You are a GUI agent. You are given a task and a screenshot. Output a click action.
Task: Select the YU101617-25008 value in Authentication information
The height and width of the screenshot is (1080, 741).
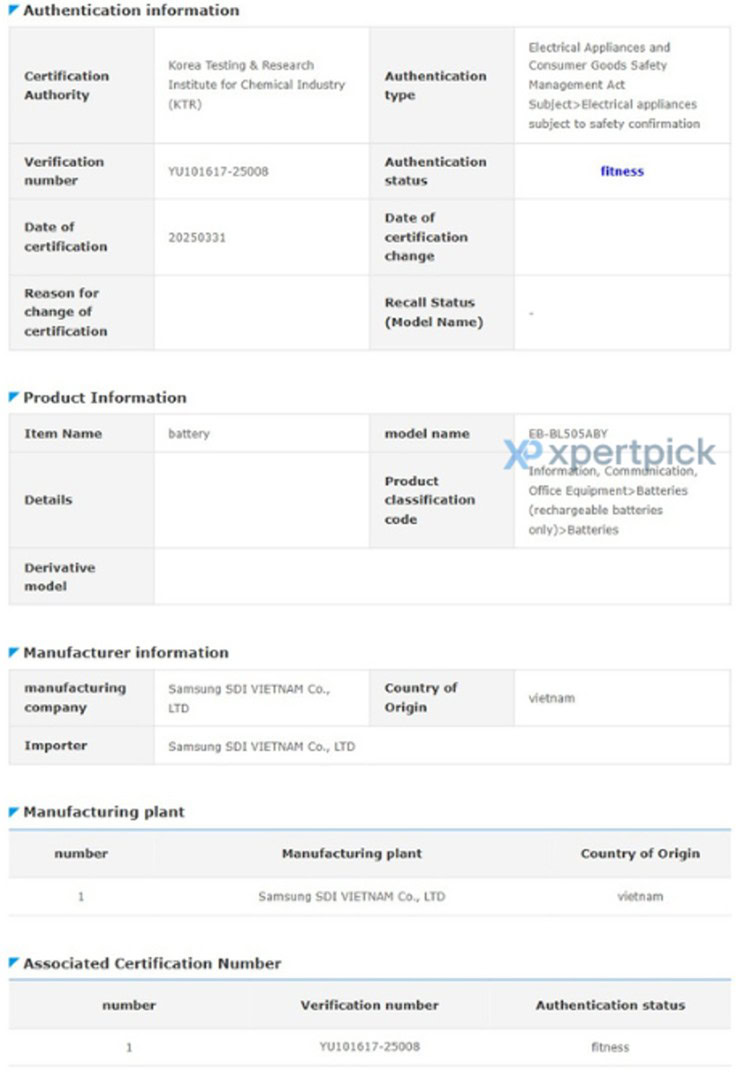click(218, 171)
